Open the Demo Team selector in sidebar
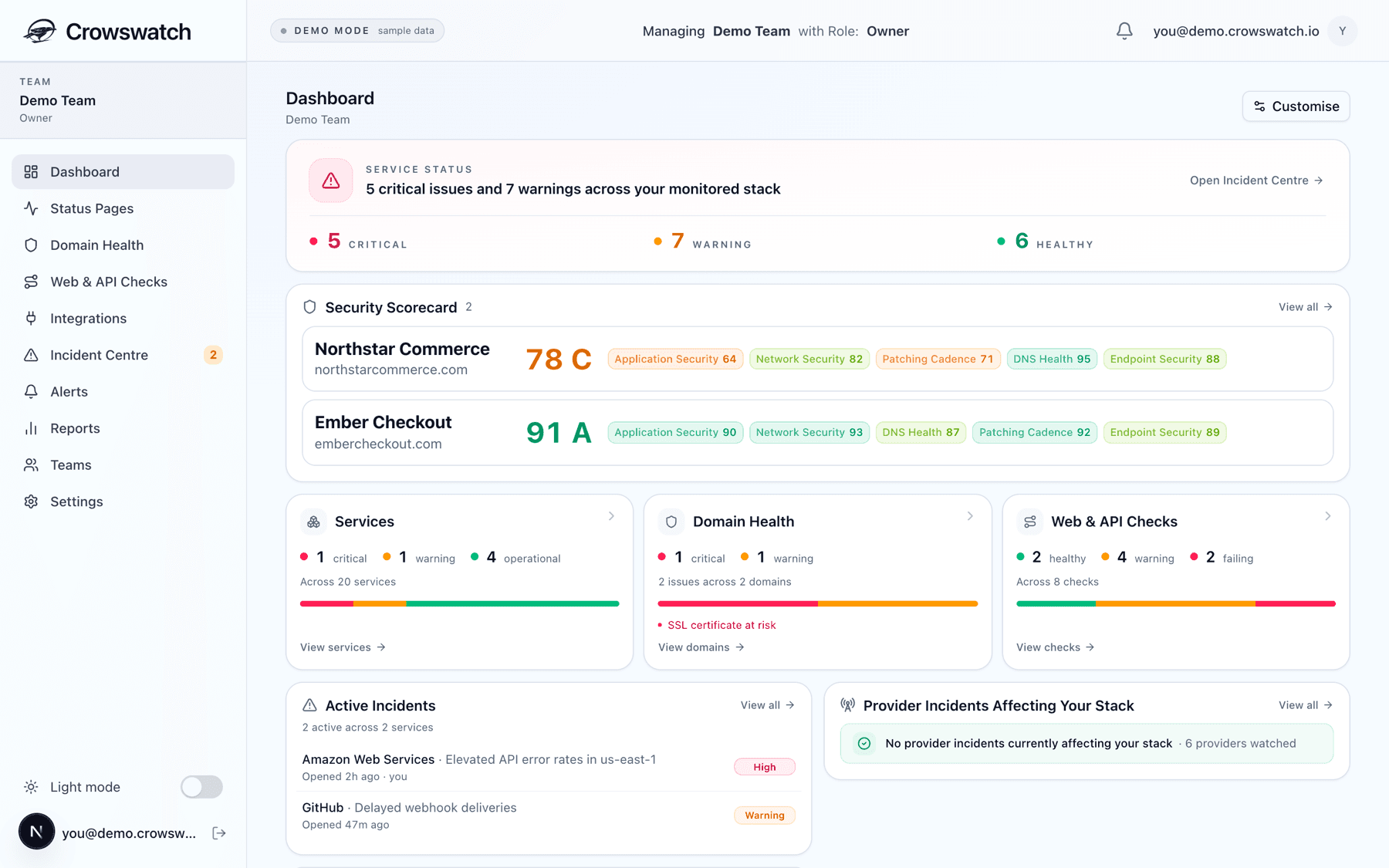The width and height of the screenshot is (1389, 868). coord(123,100)
